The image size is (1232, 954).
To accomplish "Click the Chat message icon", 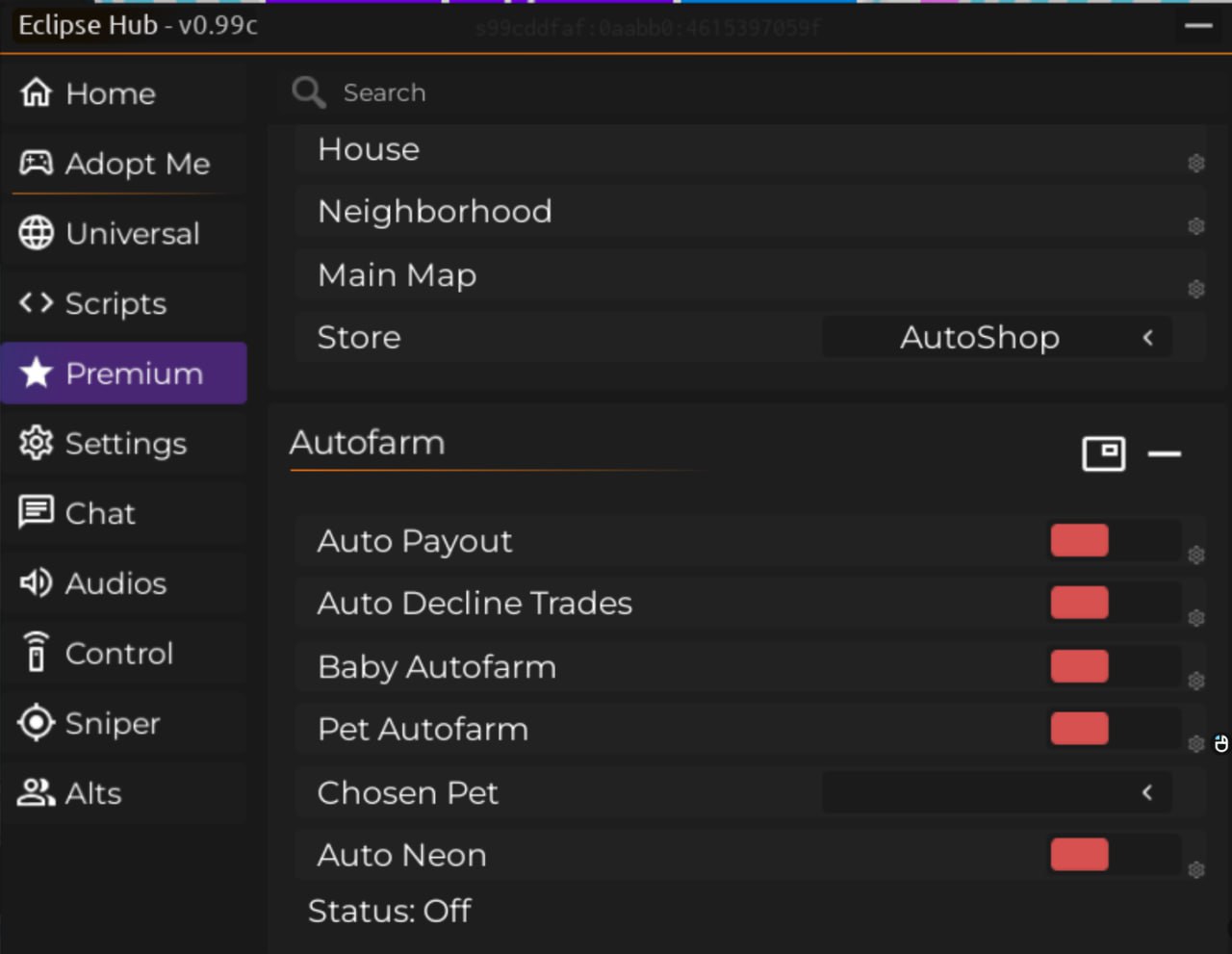I will click(37, 512).
